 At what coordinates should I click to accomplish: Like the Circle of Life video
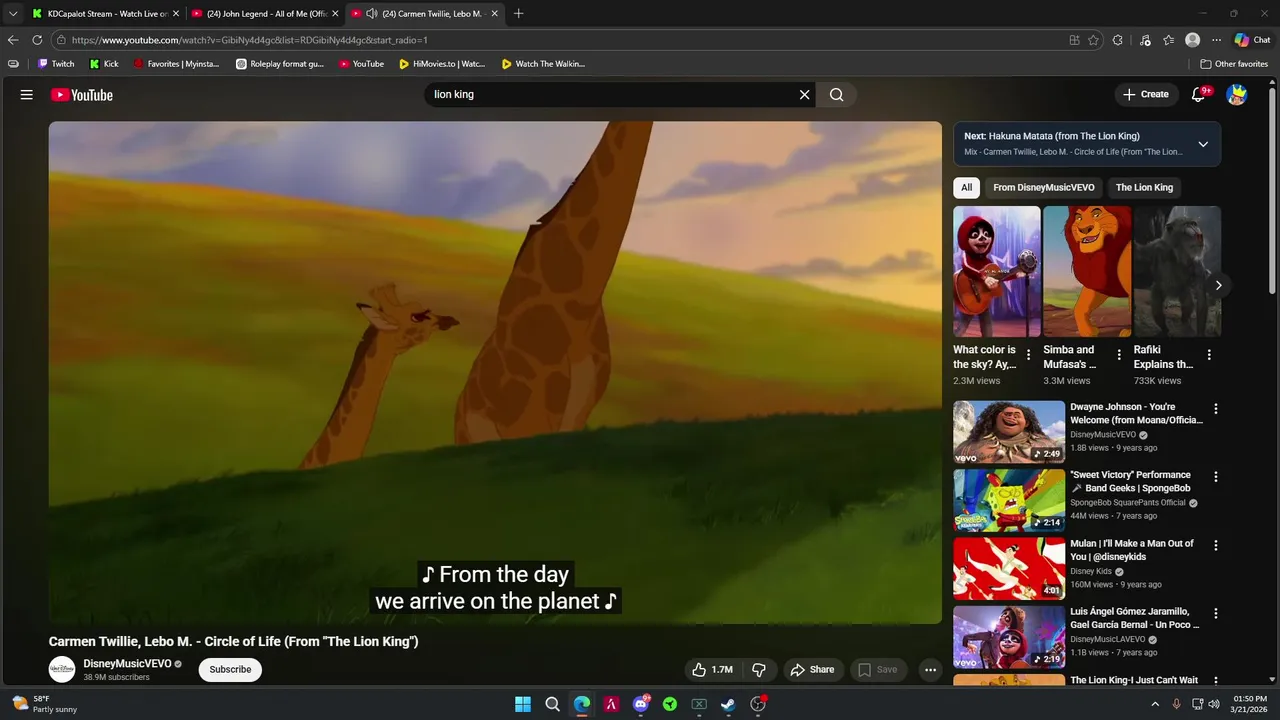713,670
